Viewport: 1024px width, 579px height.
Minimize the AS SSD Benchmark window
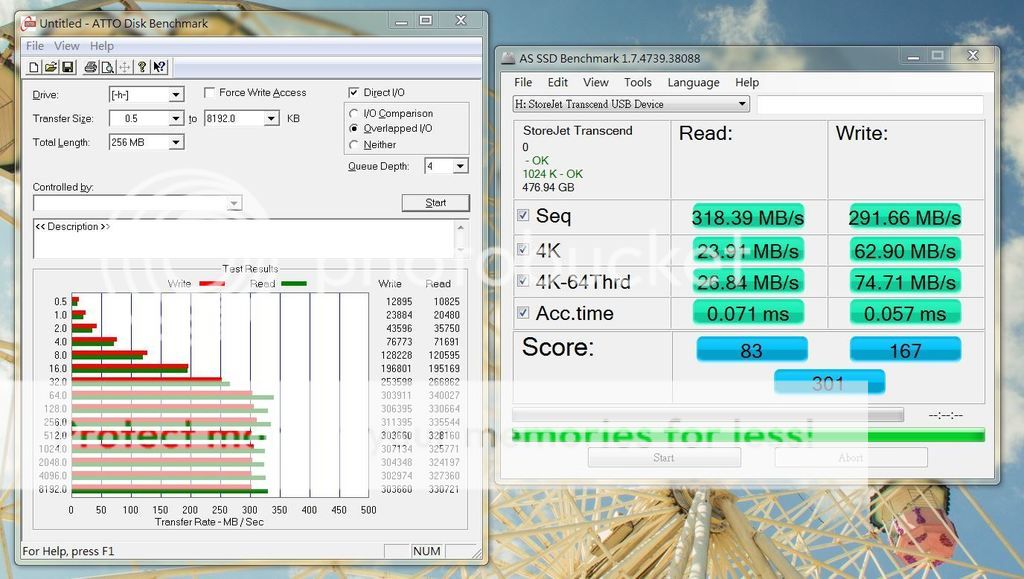pos(913,57)
